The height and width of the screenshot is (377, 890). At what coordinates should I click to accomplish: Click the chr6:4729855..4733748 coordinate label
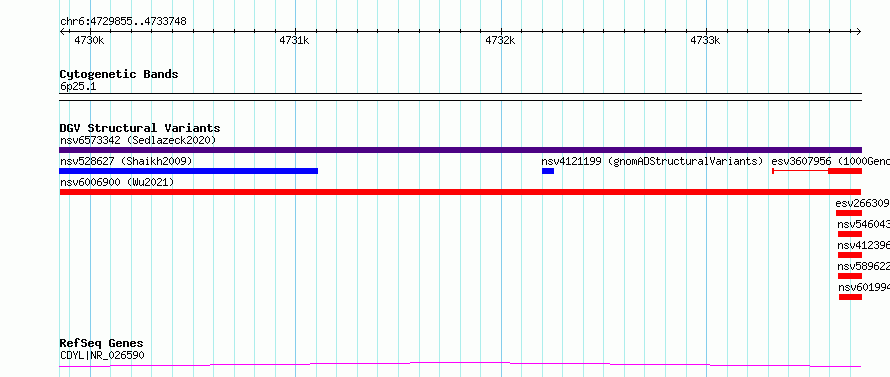(x=123, y=22)
